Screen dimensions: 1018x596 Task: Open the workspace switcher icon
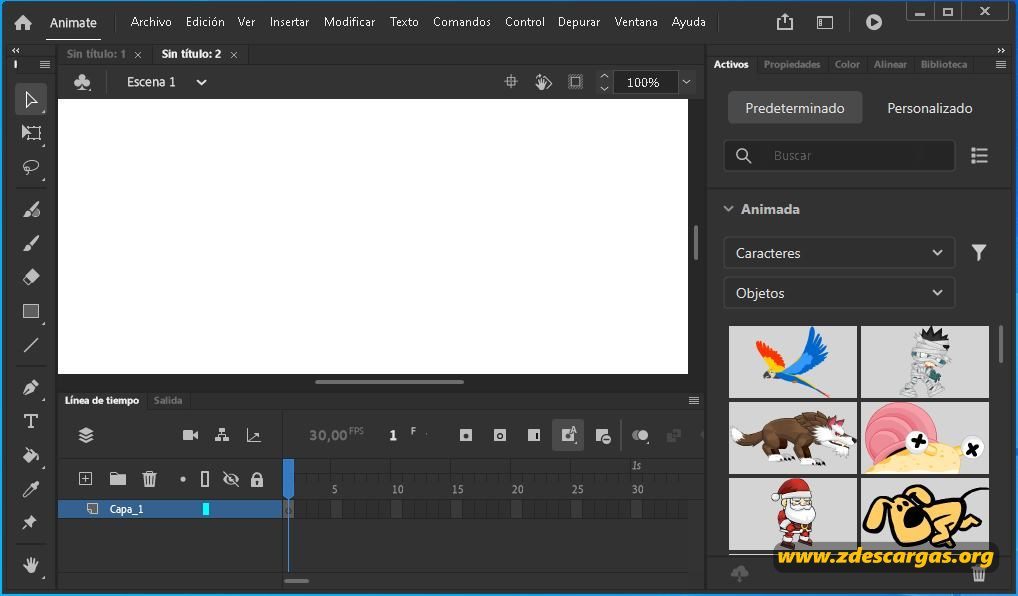click(x=825, y=23)
